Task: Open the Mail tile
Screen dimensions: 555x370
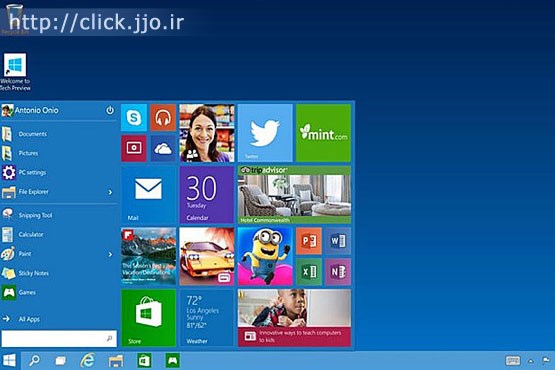Action: [x=148, y=194]
